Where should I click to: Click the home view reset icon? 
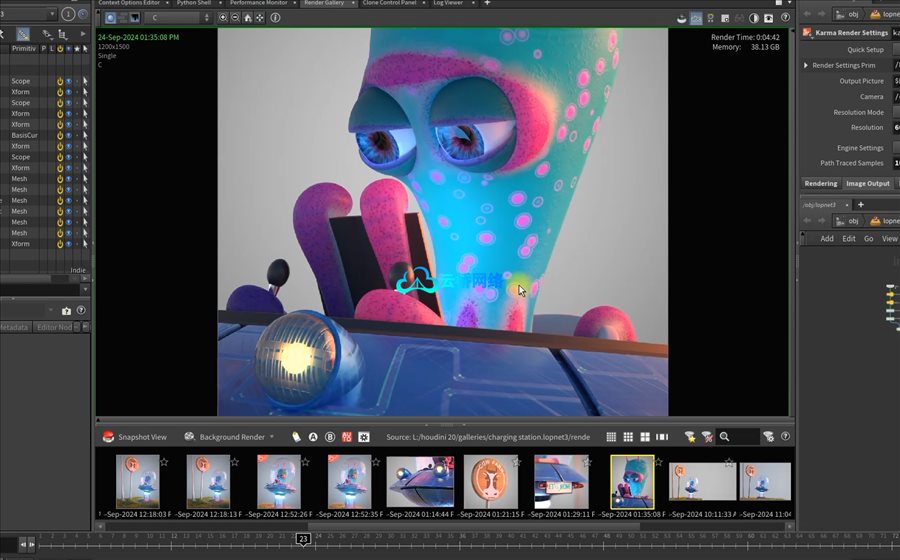tap(248, 18)
